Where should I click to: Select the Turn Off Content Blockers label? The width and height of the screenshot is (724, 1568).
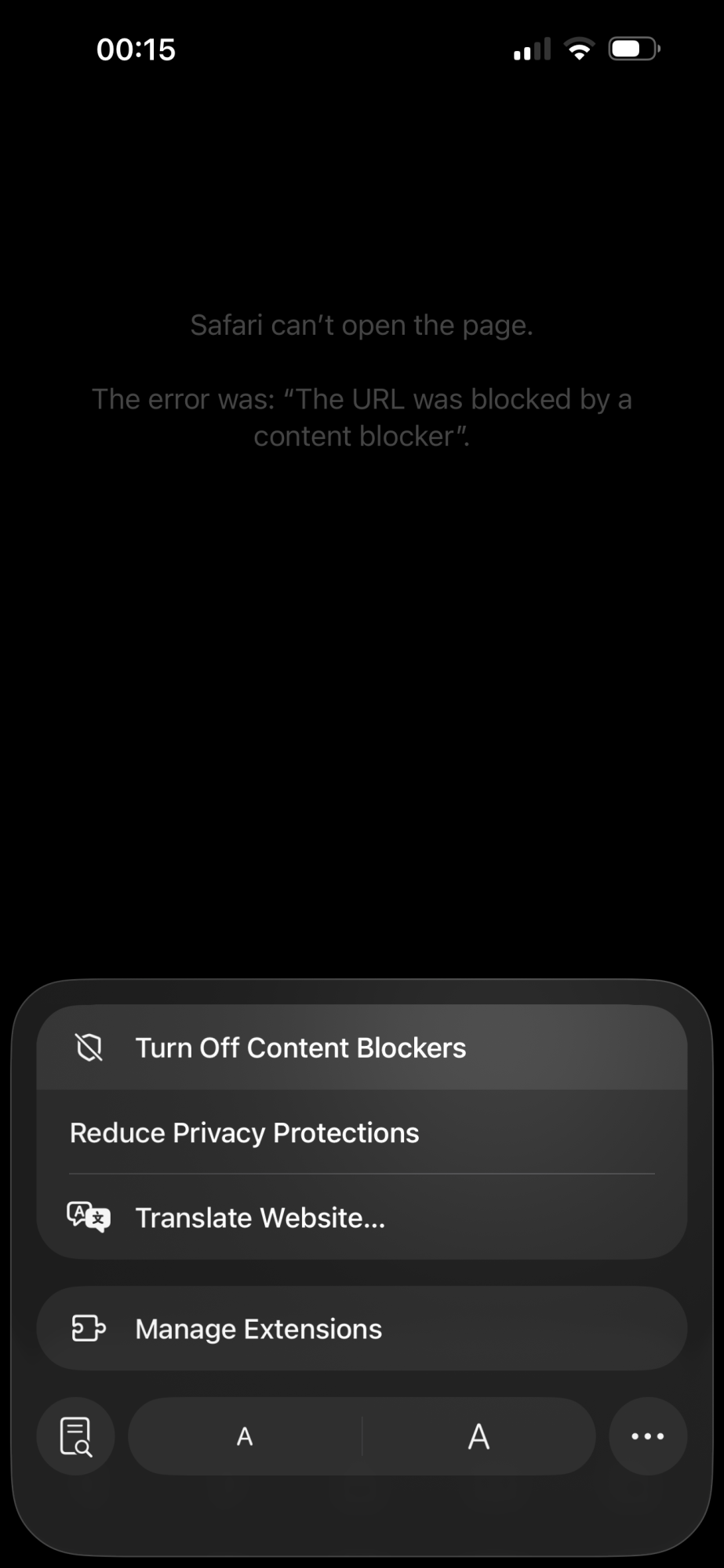coord(300,1047)
